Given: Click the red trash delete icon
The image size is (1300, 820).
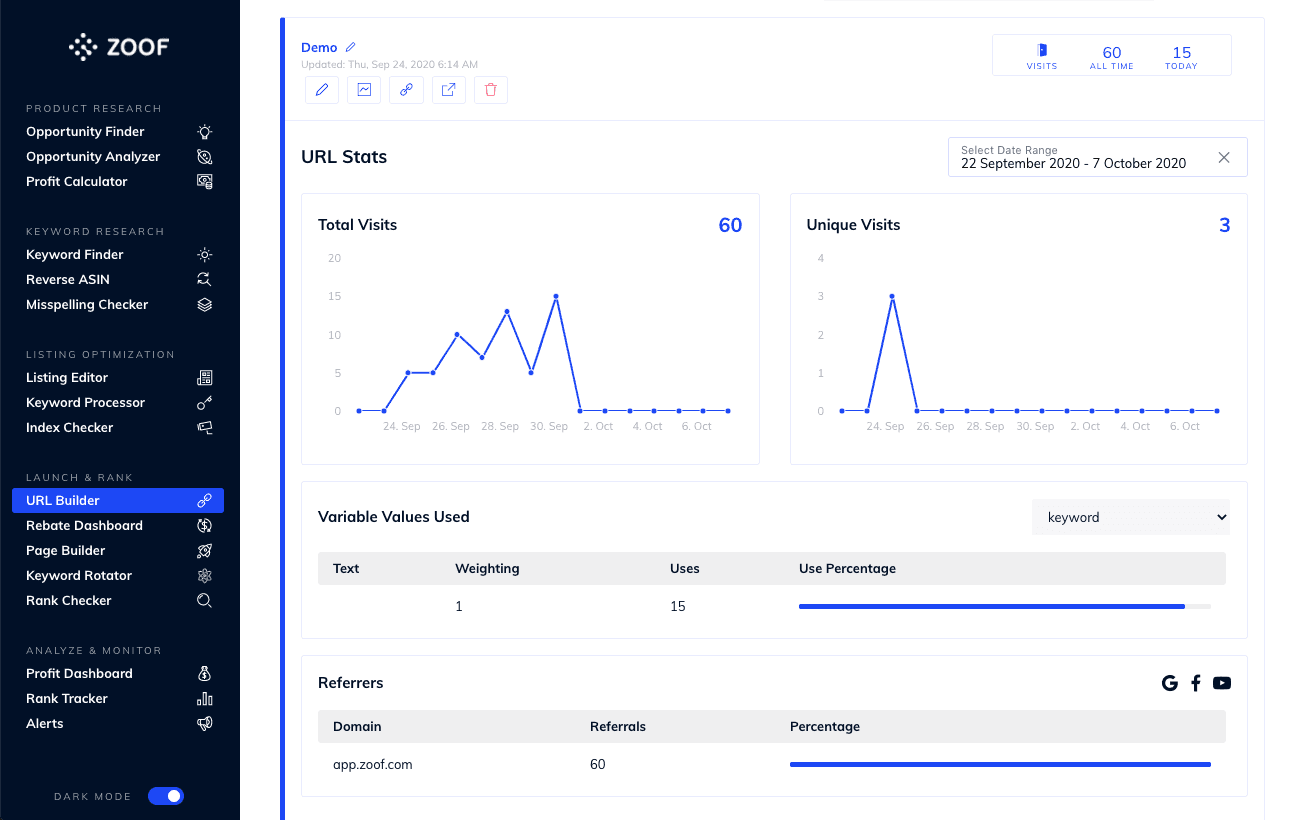Looking at the screenshot, I should (x=491, y=89).
